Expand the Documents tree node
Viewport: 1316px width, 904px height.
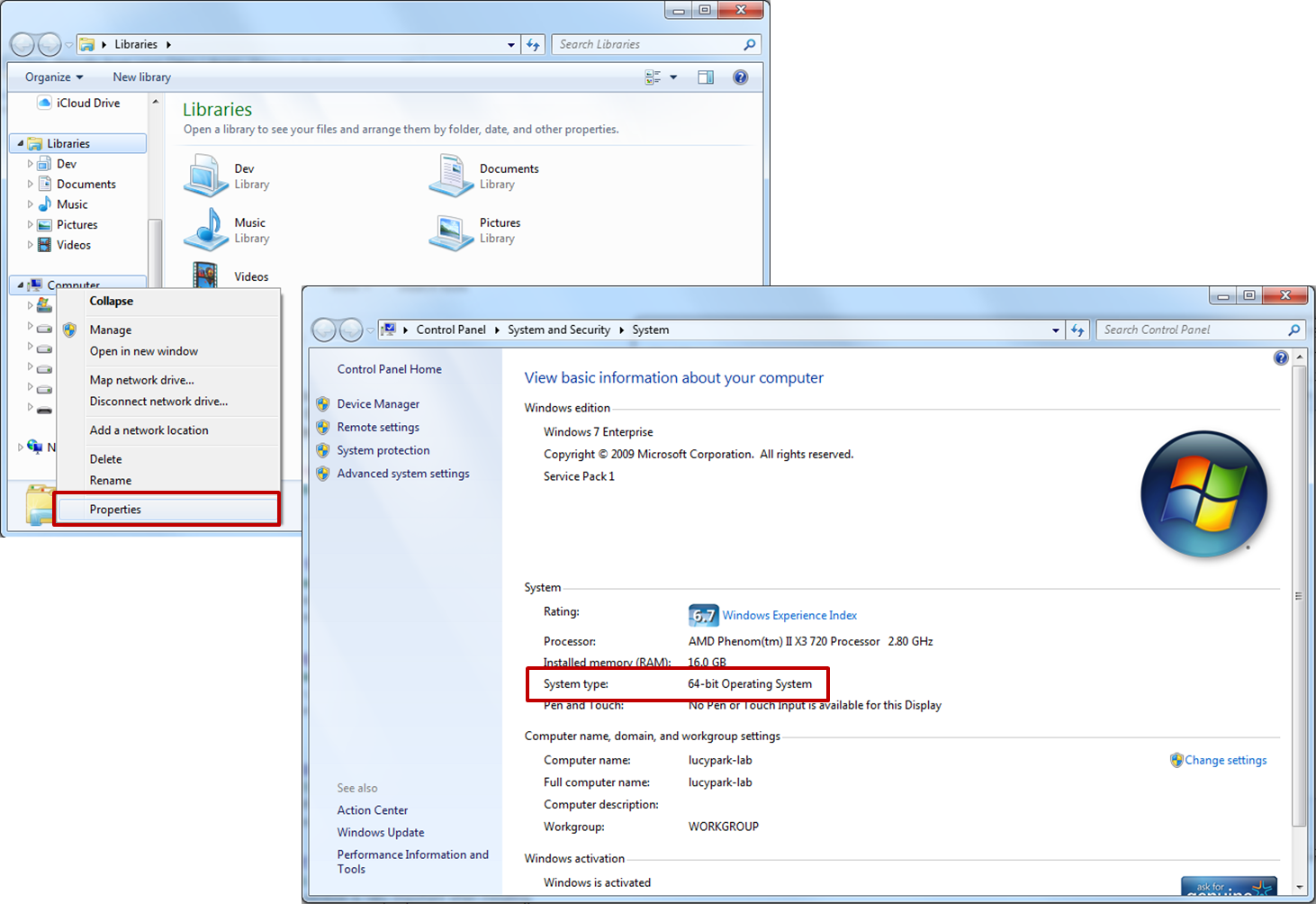click(30, 185)
